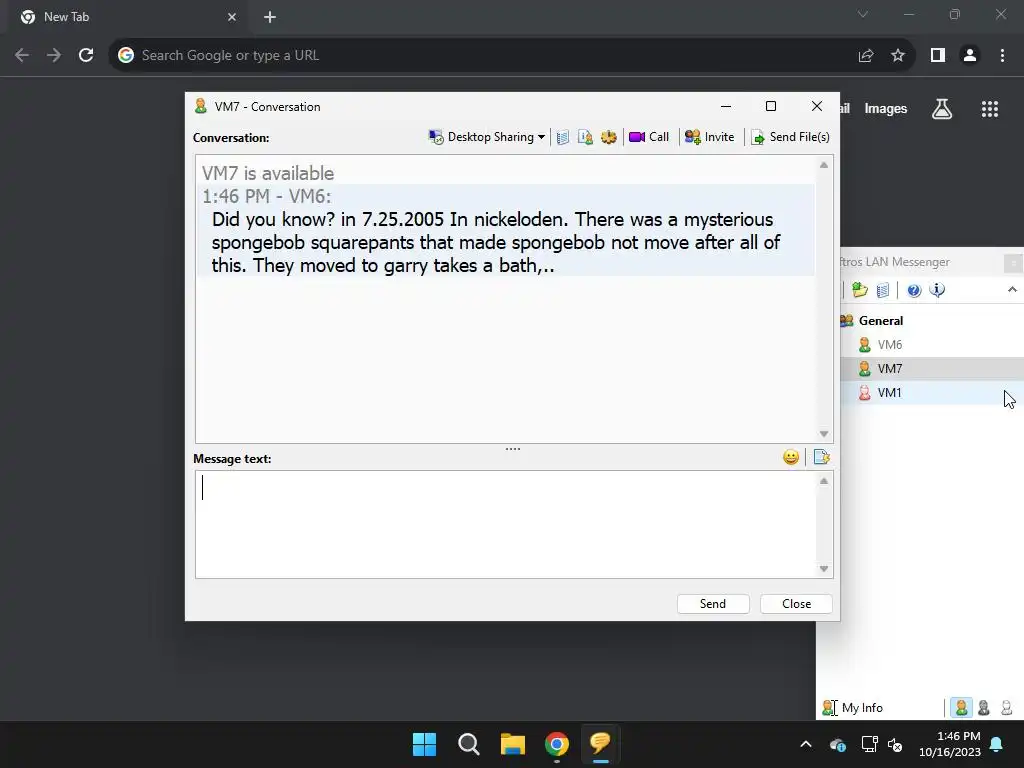Open user info icon in conversation toolbar

pos(585,137)
